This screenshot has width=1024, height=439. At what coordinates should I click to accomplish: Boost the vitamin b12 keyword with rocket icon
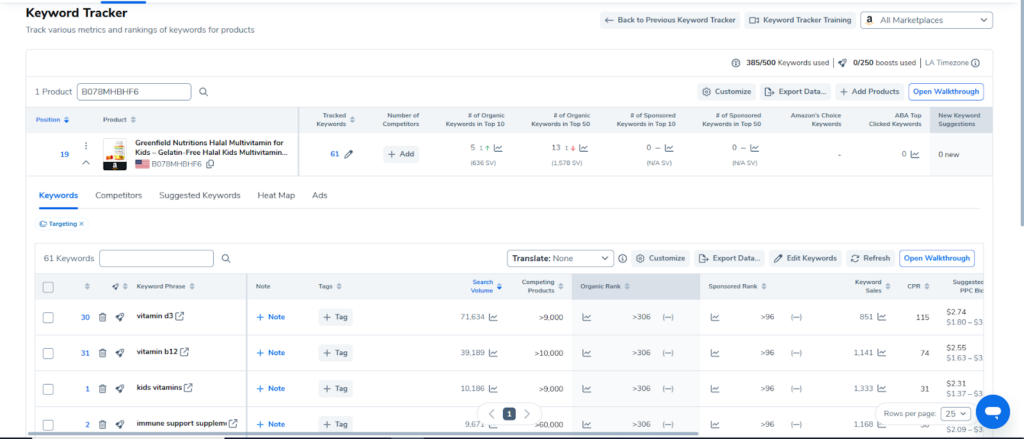120,352
